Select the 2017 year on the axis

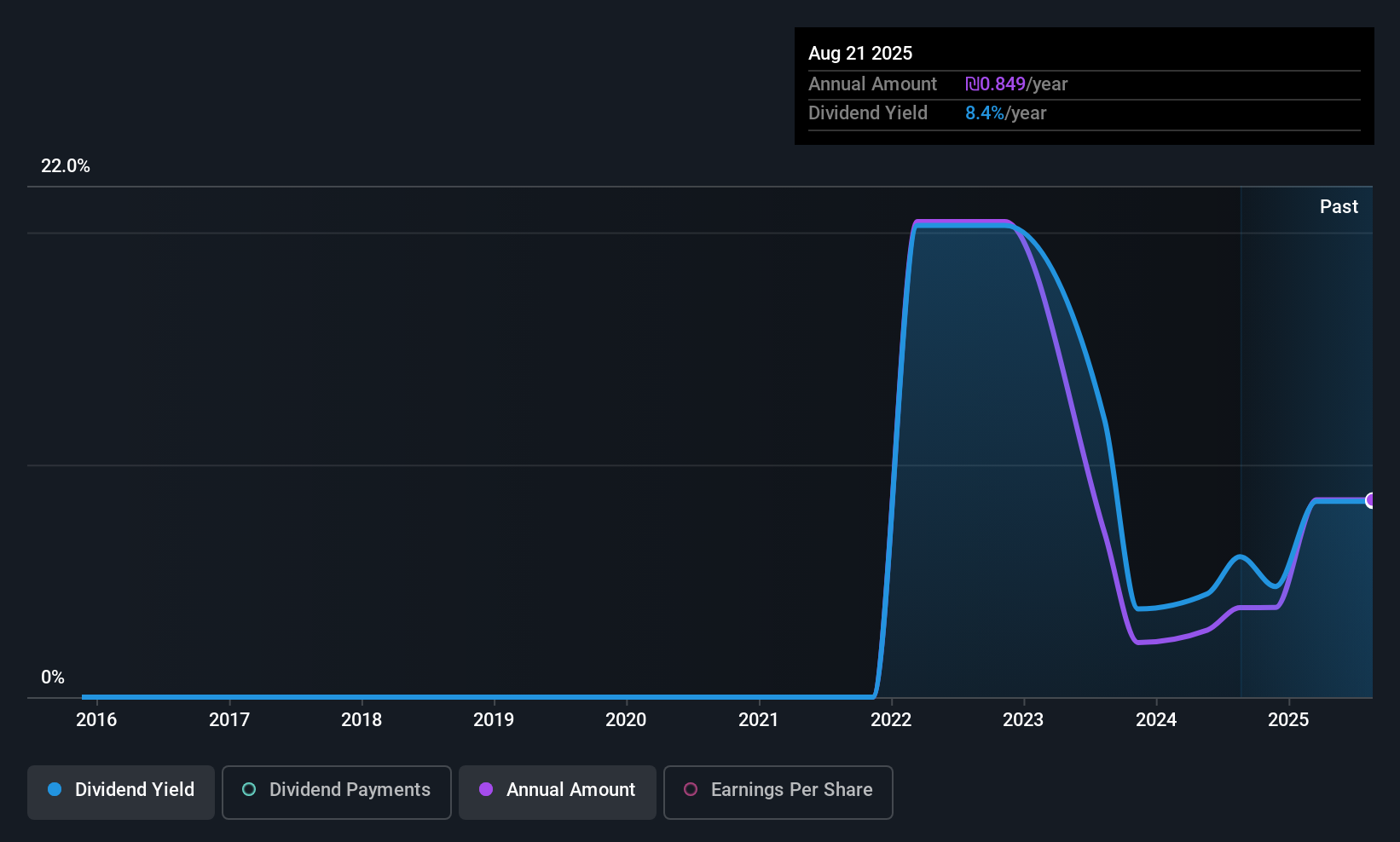coord(229,720)
